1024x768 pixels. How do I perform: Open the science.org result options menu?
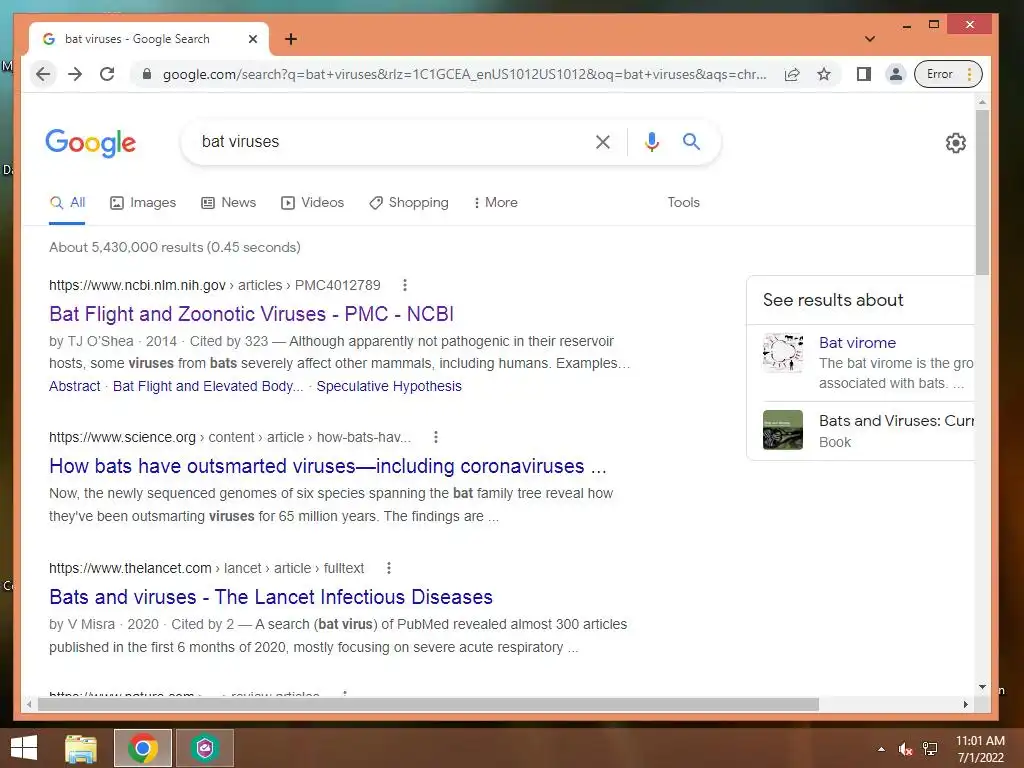(436, 437)
